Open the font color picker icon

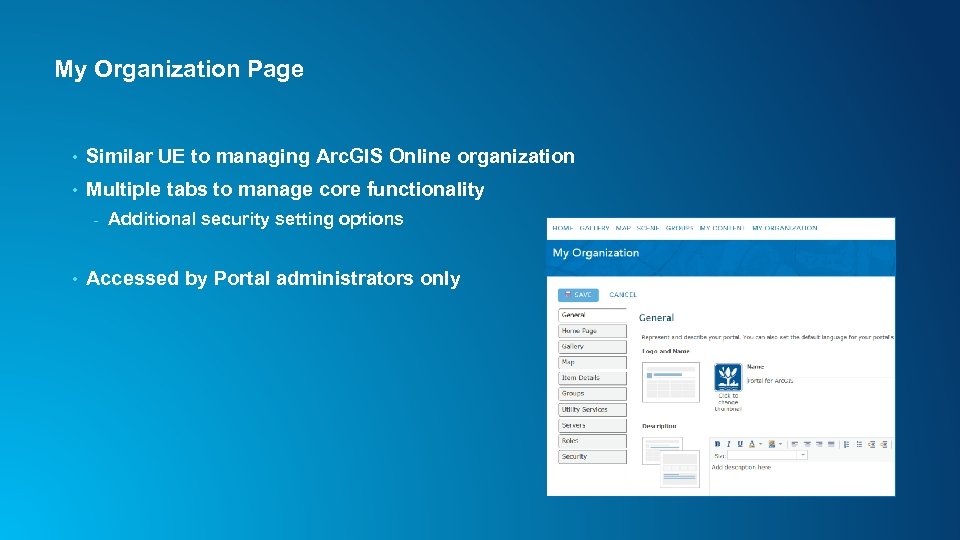click(752, 444)
